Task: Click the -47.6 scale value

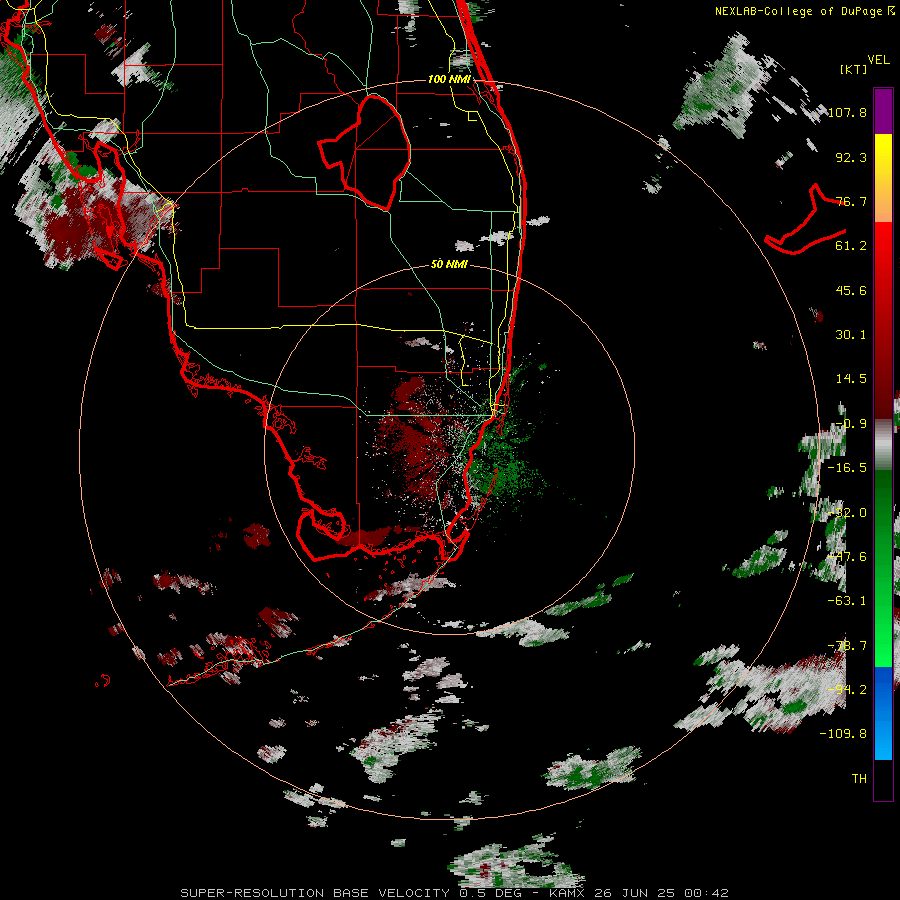Action: click(847, 557)
